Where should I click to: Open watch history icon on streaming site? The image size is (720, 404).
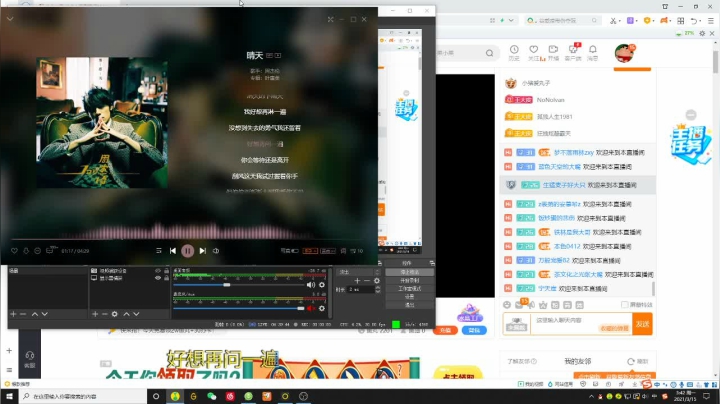pyautogui.click(x=514, y=52)
